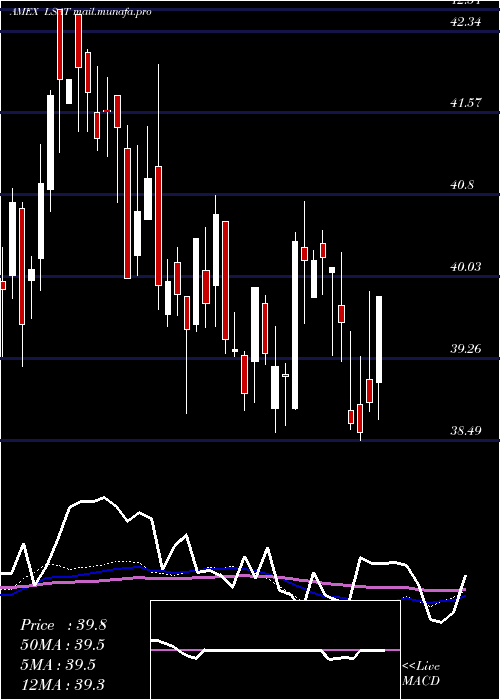Click the <<Live MACD label
Viewport: 500px width, 700px height.
(421, 673)
